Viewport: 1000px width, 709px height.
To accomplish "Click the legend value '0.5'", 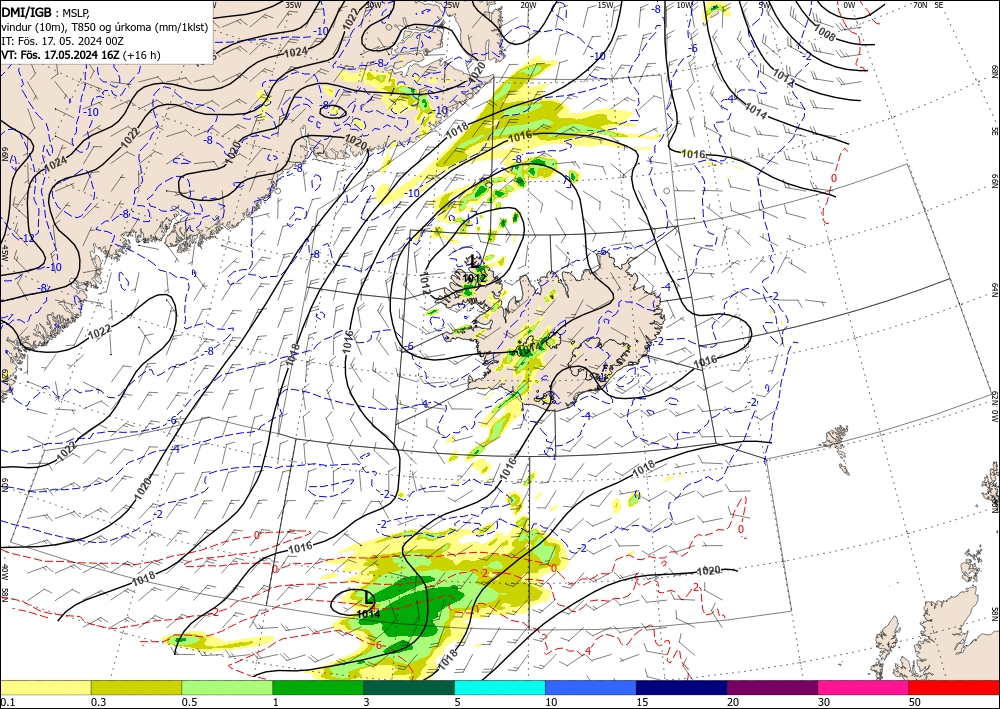I will pyautogui.click(x=189, y=702).
